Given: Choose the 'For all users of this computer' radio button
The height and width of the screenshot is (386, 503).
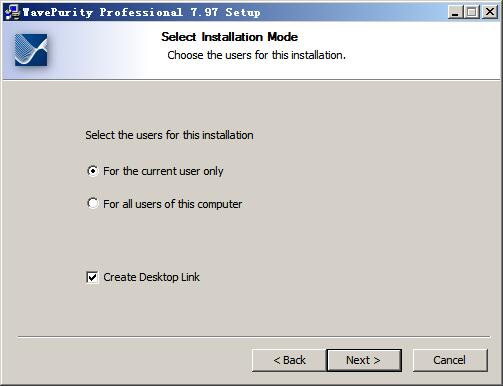Looking at the screenshot, I should pos(93,203).
